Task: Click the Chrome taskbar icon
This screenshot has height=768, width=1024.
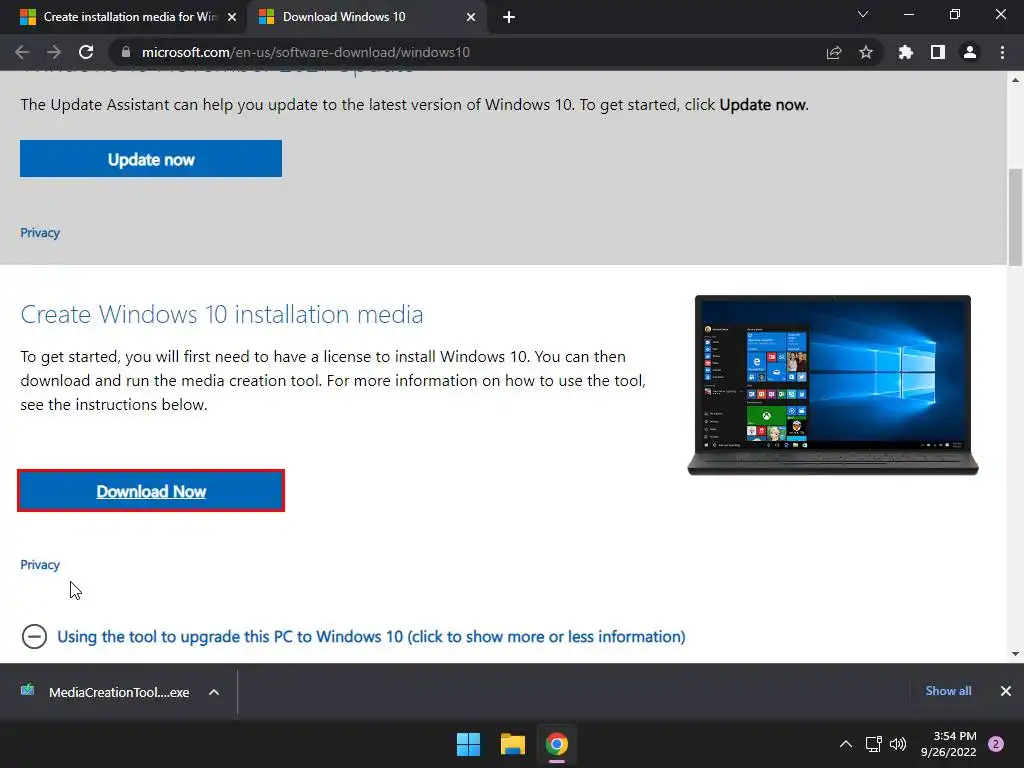Action: click(x=557, y=744)
